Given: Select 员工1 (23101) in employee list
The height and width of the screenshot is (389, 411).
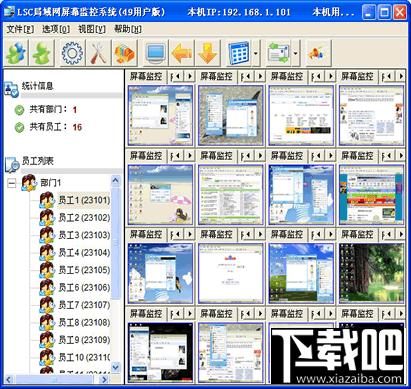Looking at the screenshot, I should tap(84, 200).
